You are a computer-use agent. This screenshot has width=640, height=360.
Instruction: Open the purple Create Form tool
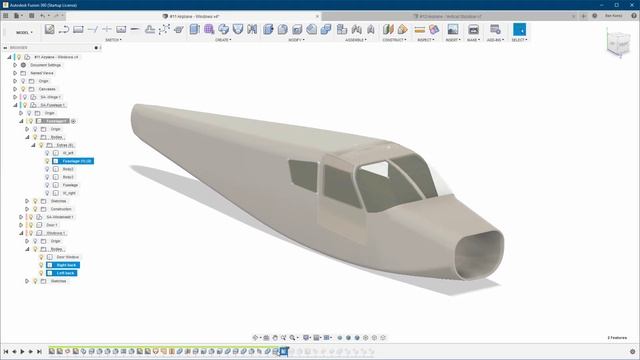click(x=209, y=29)
